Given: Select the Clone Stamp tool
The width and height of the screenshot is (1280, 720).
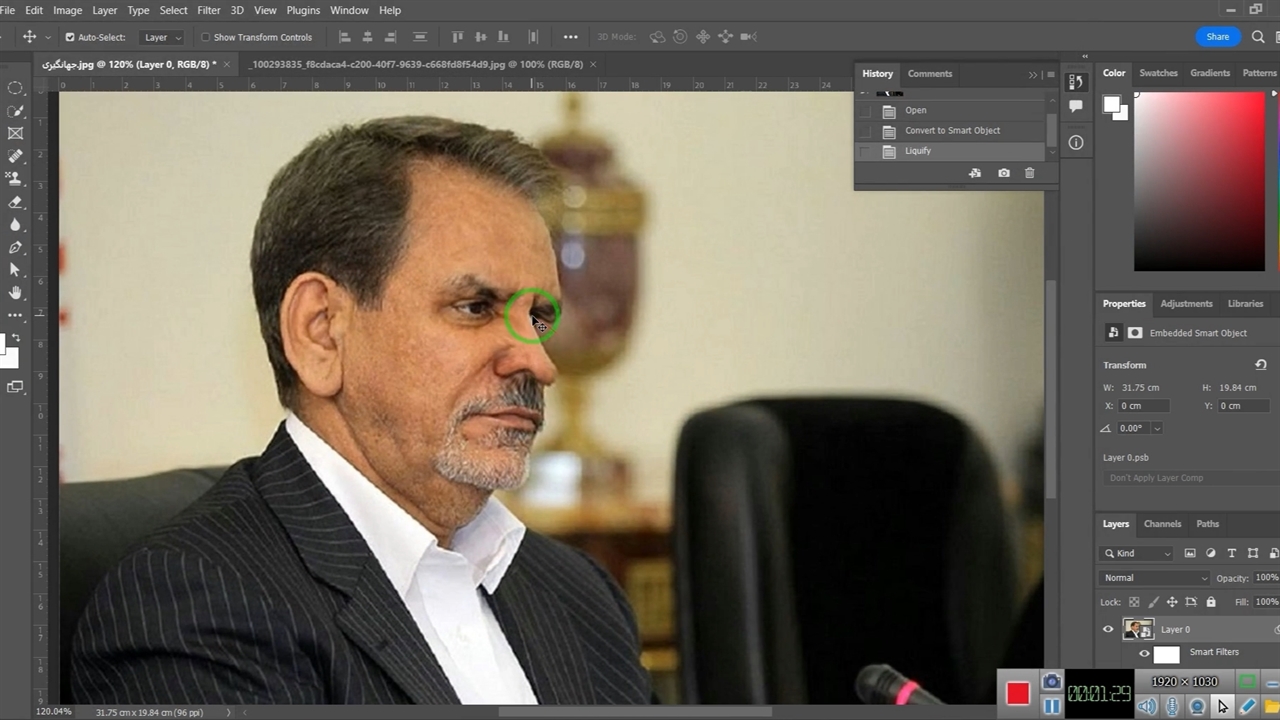Looking at the screenshot, I should tap(15, 178).
